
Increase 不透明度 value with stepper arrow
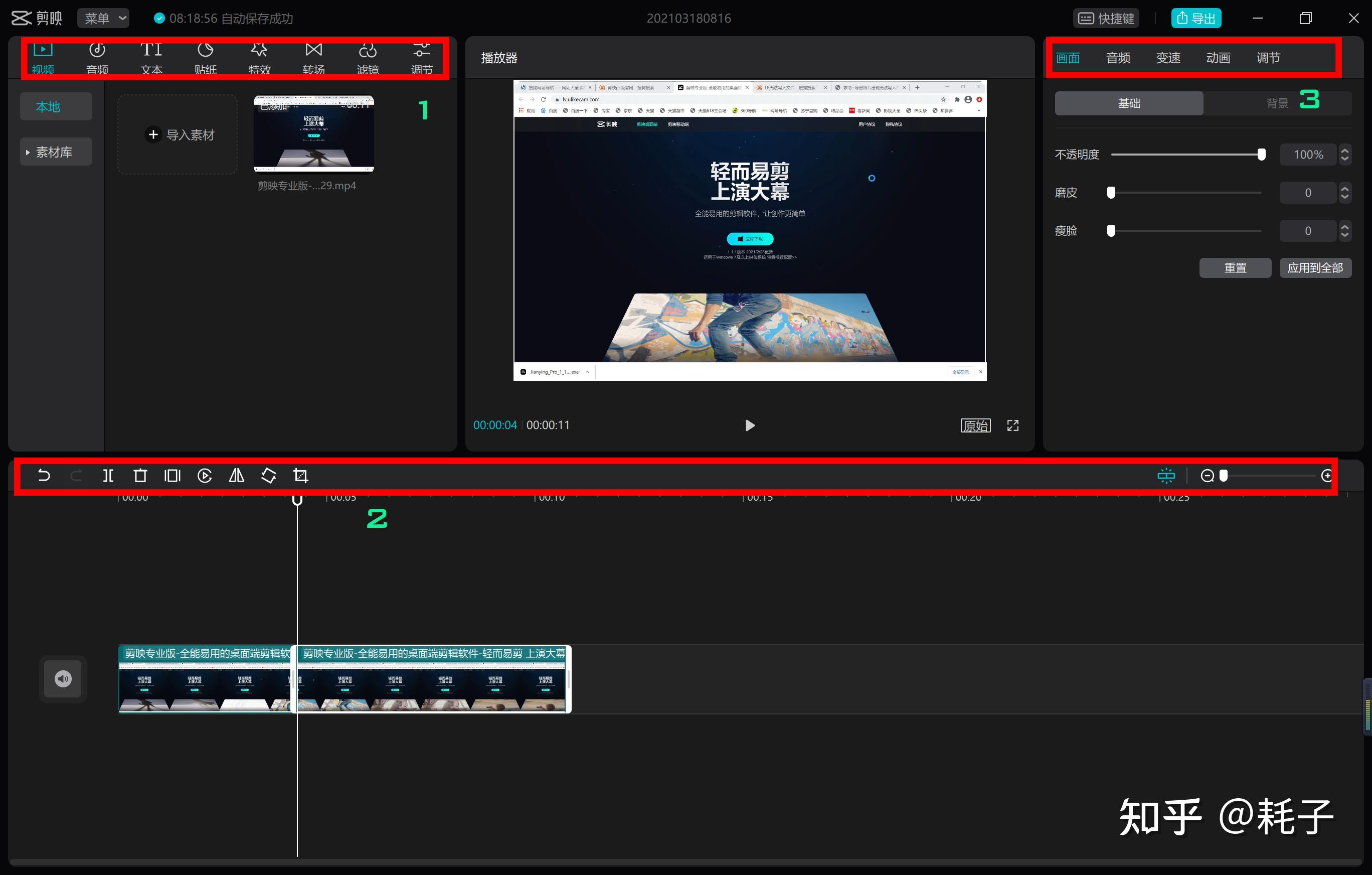coord(1344,151)
